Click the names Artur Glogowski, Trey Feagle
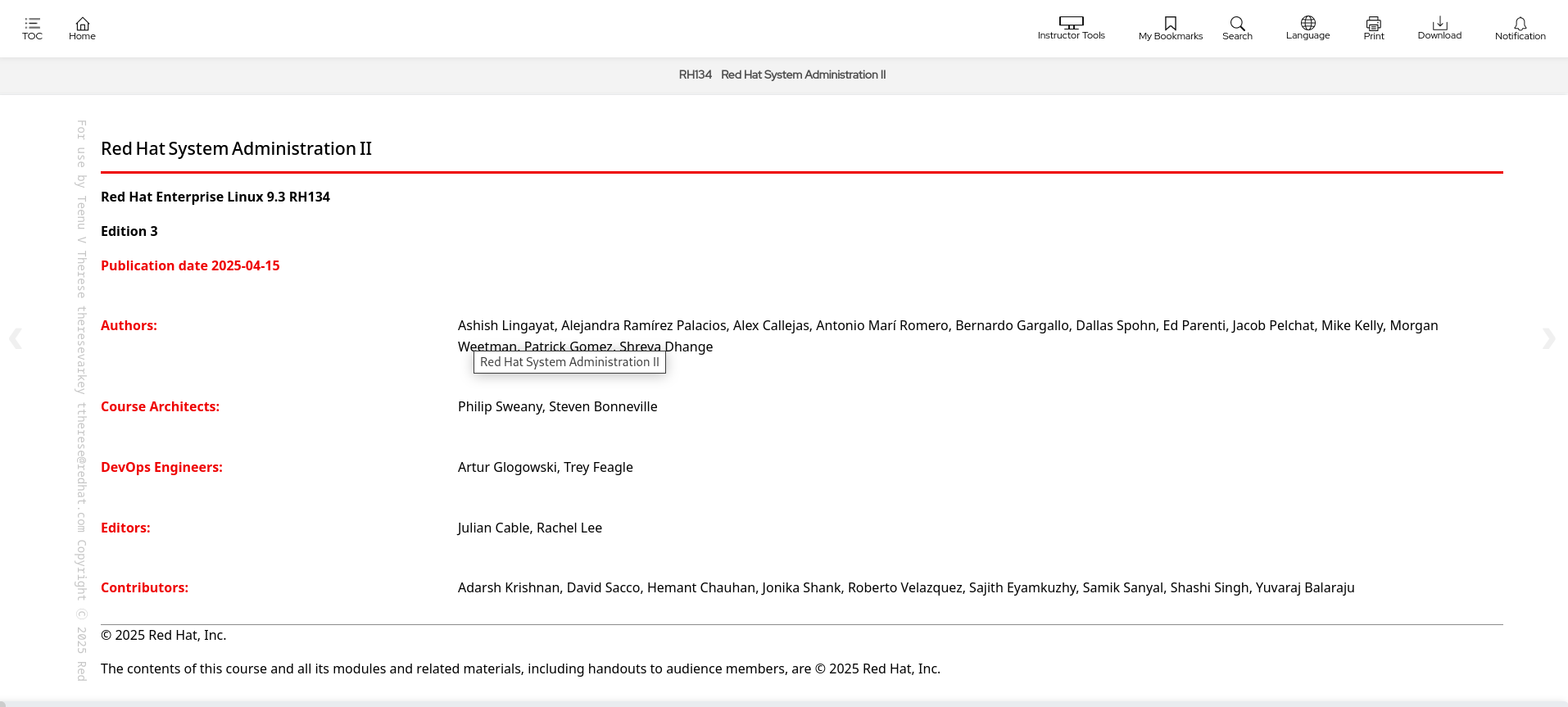Image resolution: width=1568 pixels, height=707 pixels. point(545,467)
